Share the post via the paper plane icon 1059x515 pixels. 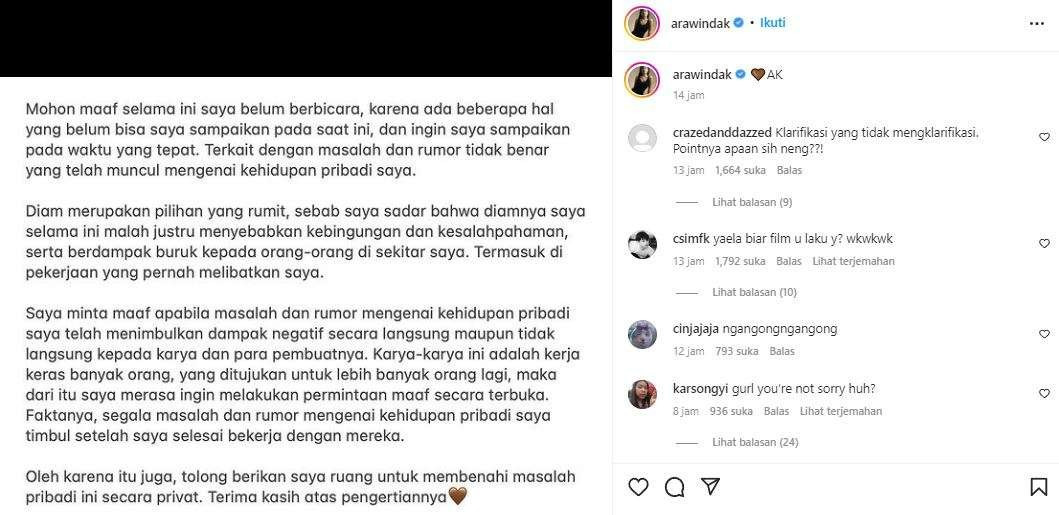(710, 487)
